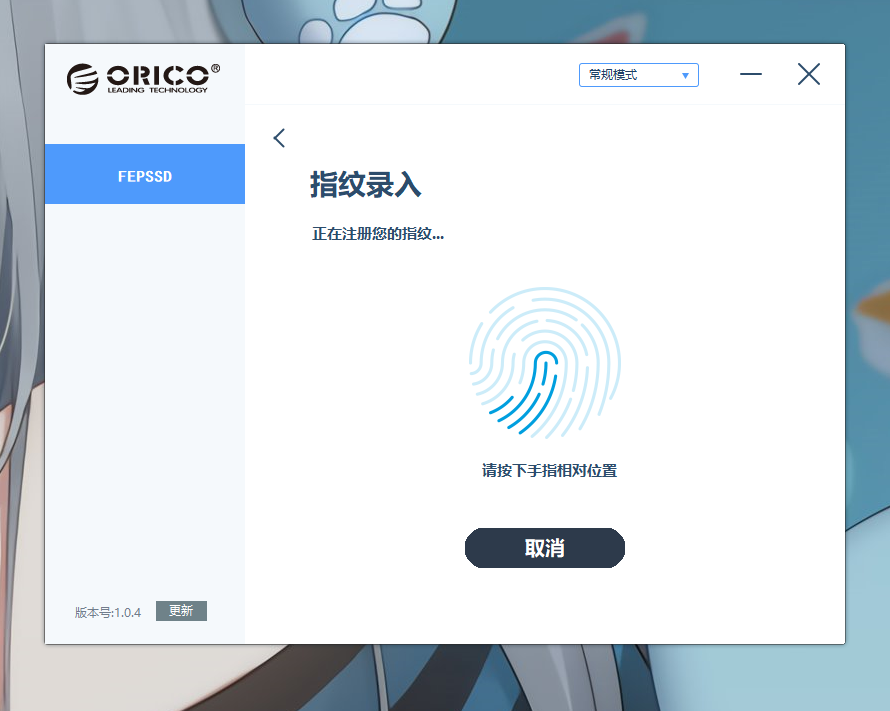Viewport: 890px width, 711px height.
Task: Open the 常规模式 mode dropdown
Action: pyautogui.click(x=639, y=75)
